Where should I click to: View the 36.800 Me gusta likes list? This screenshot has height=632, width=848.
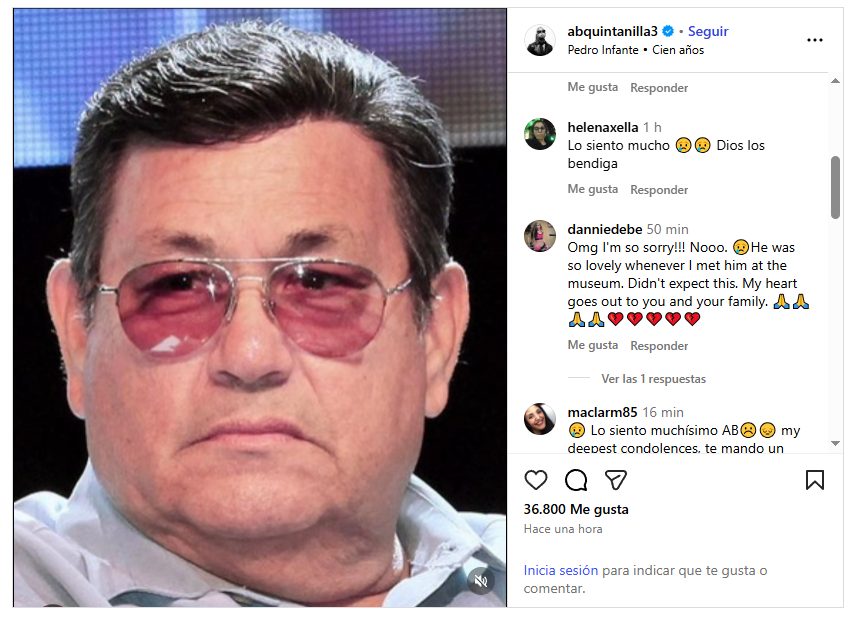tap(576, 509)
